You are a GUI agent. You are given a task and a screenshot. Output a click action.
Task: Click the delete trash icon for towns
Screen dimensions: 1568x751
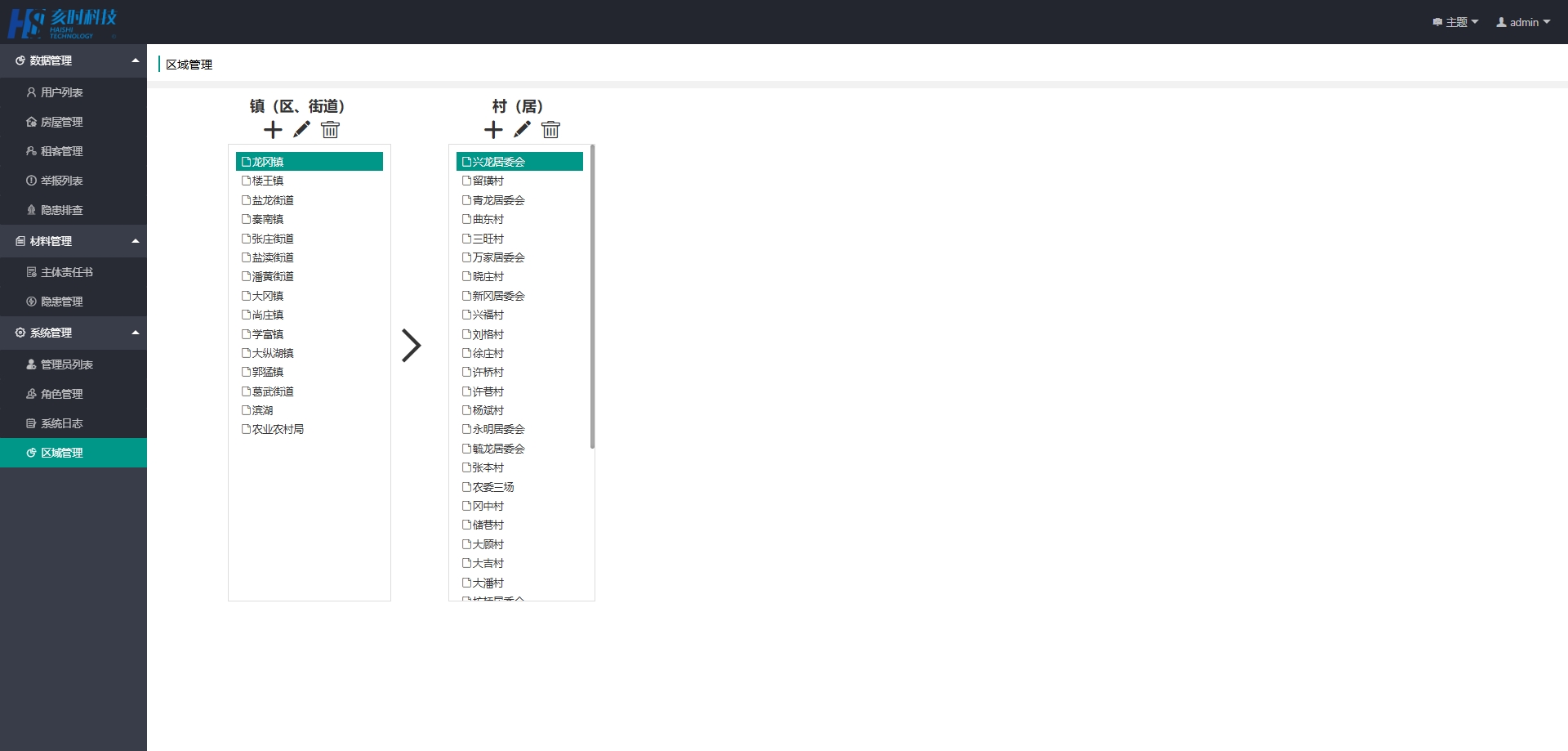(x=330, y=130)
